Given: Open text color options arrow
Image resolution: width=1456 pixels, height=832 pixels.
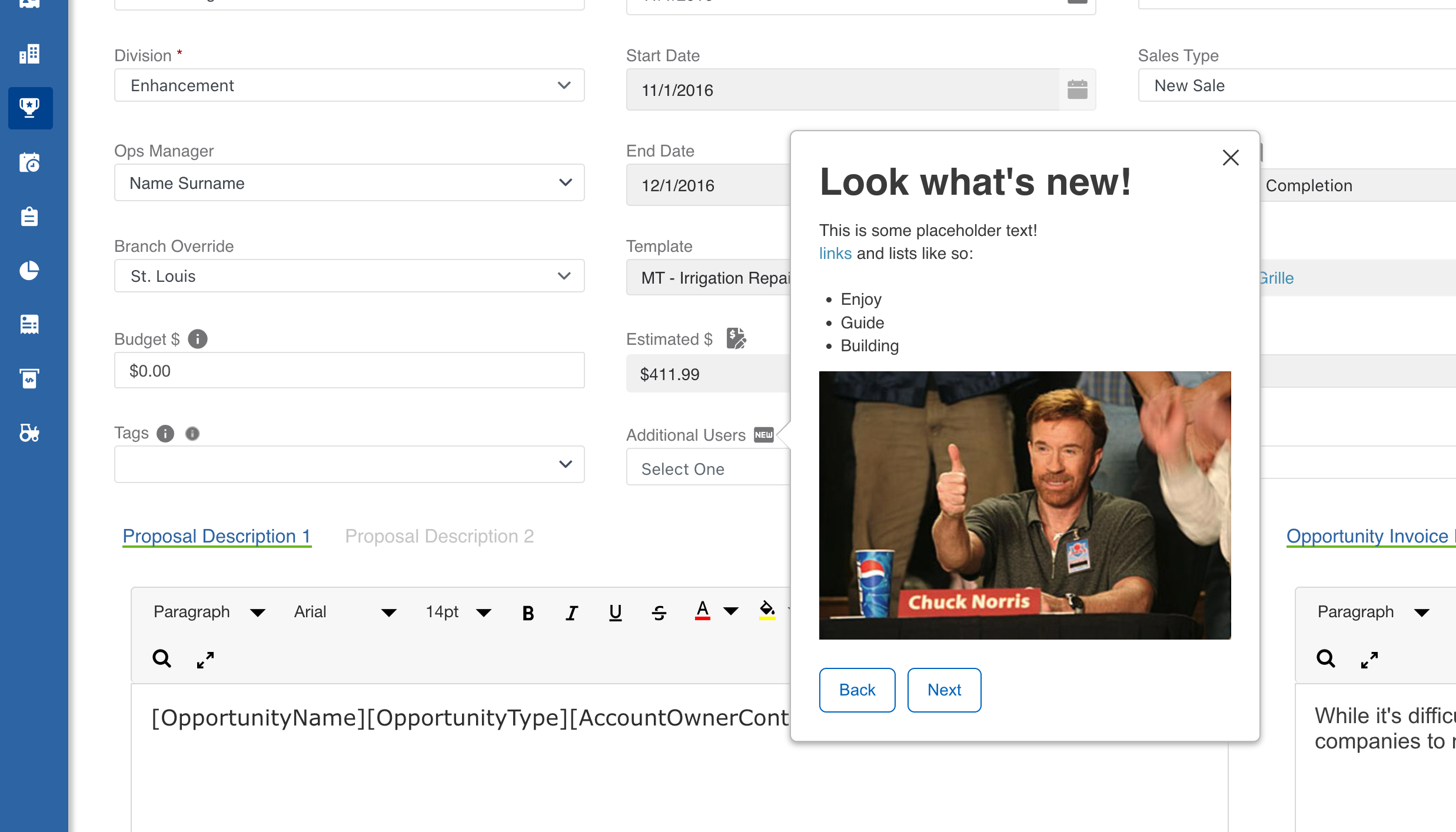Looking at the screenshot, I should 731,612.
